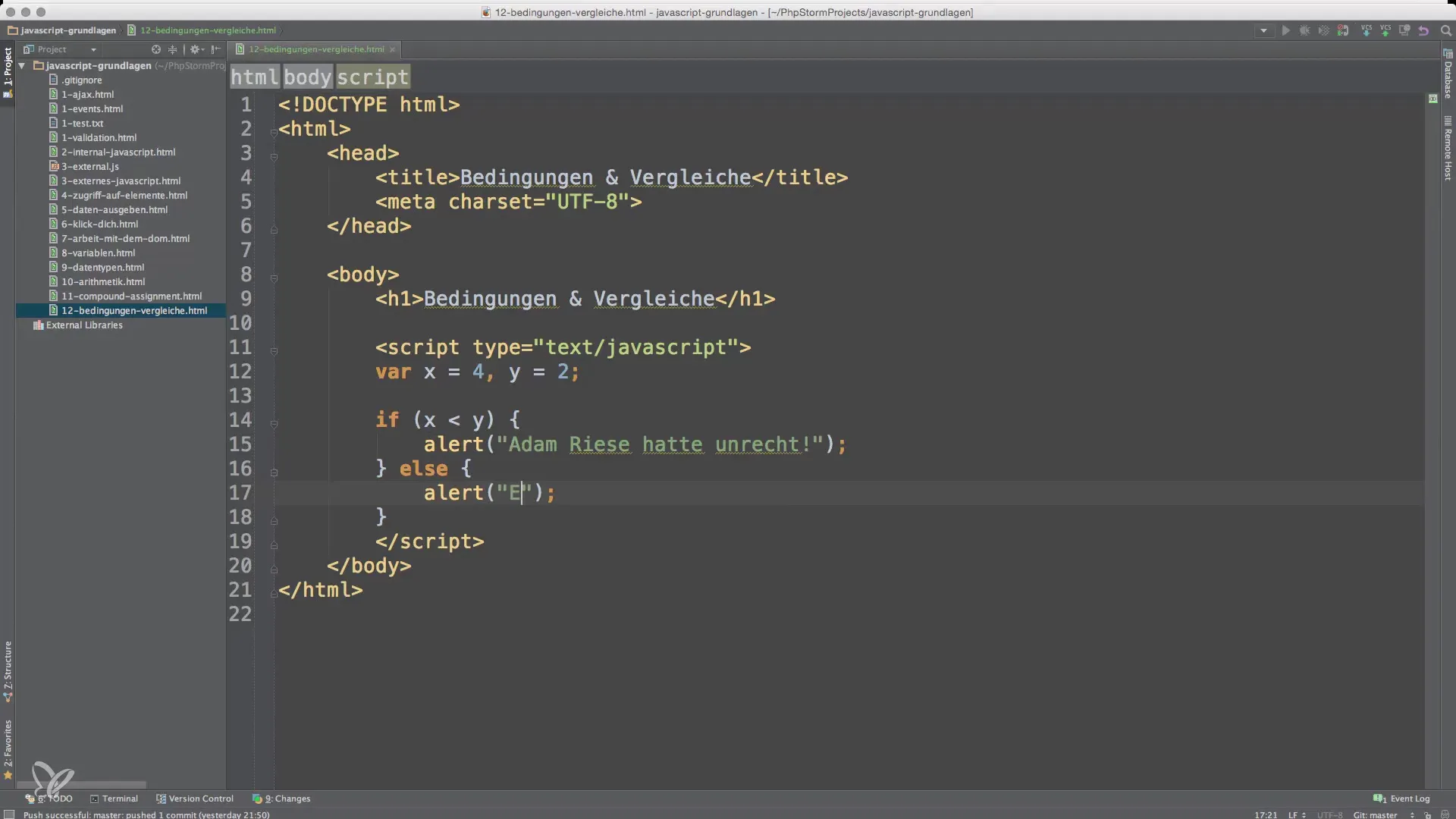Update project via VCS down arrow

coord(1367,31)
